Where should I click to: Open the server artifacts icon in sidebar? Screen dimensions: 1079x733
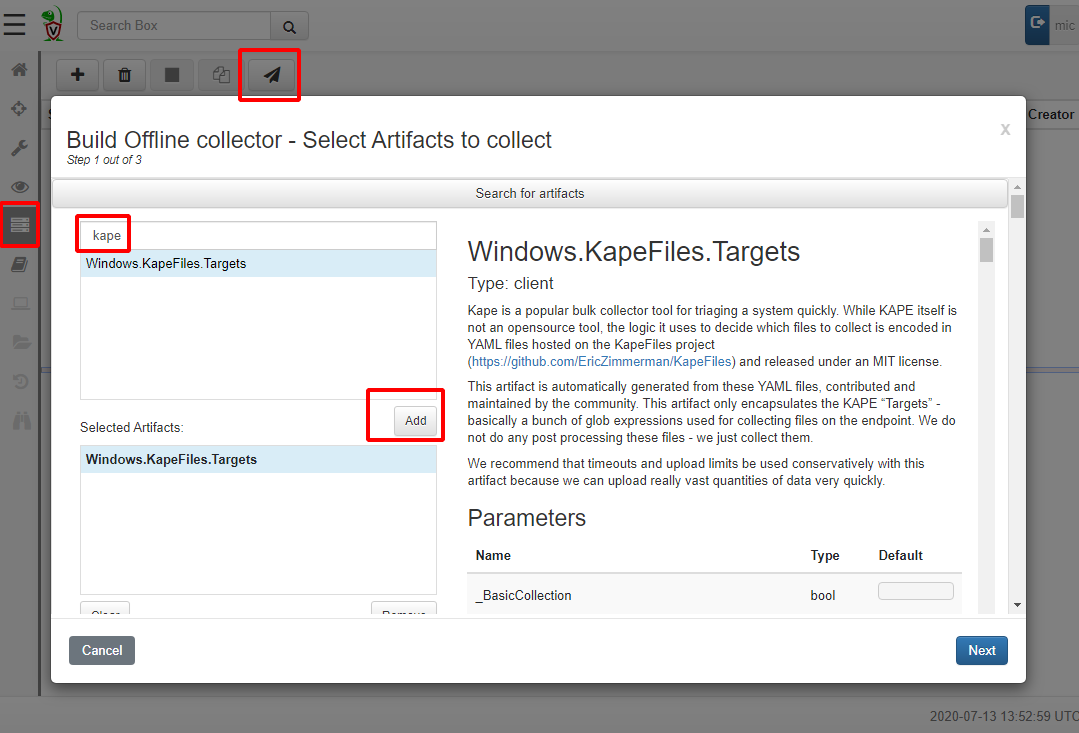20,226
